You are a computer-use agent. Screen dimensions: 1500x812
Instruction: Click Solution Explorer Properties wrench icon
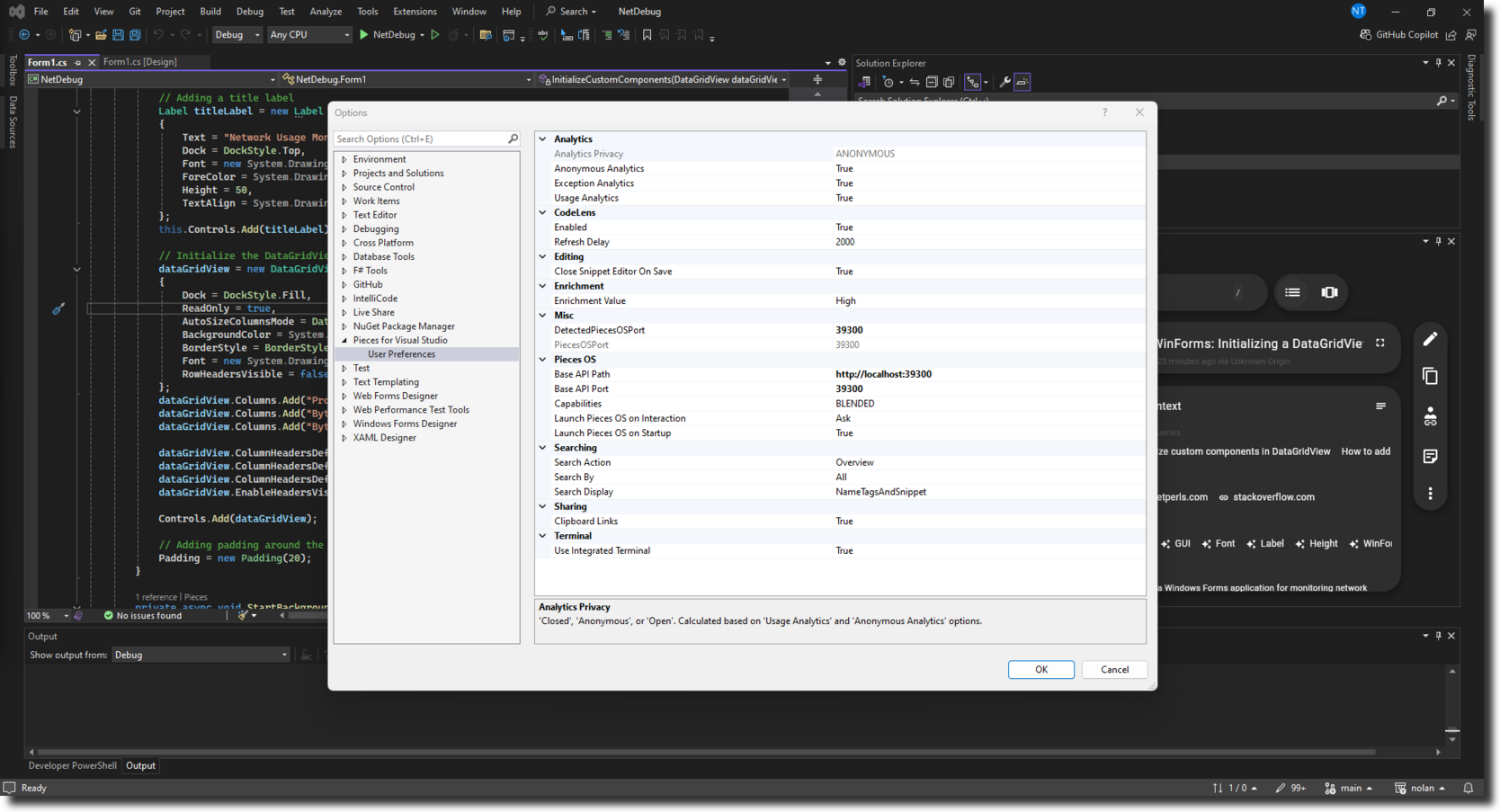pos(1005,82)
